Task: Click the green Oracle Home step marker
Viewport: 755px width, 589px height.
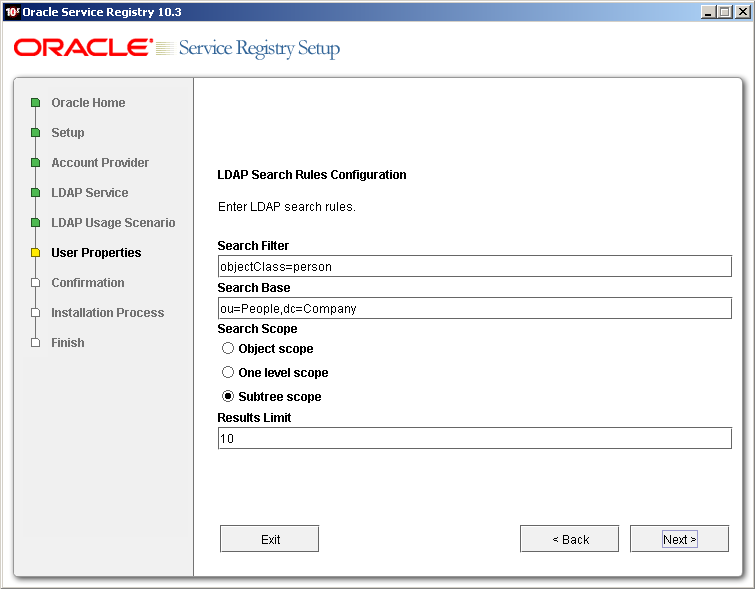Action: click(x=35, y=103)
